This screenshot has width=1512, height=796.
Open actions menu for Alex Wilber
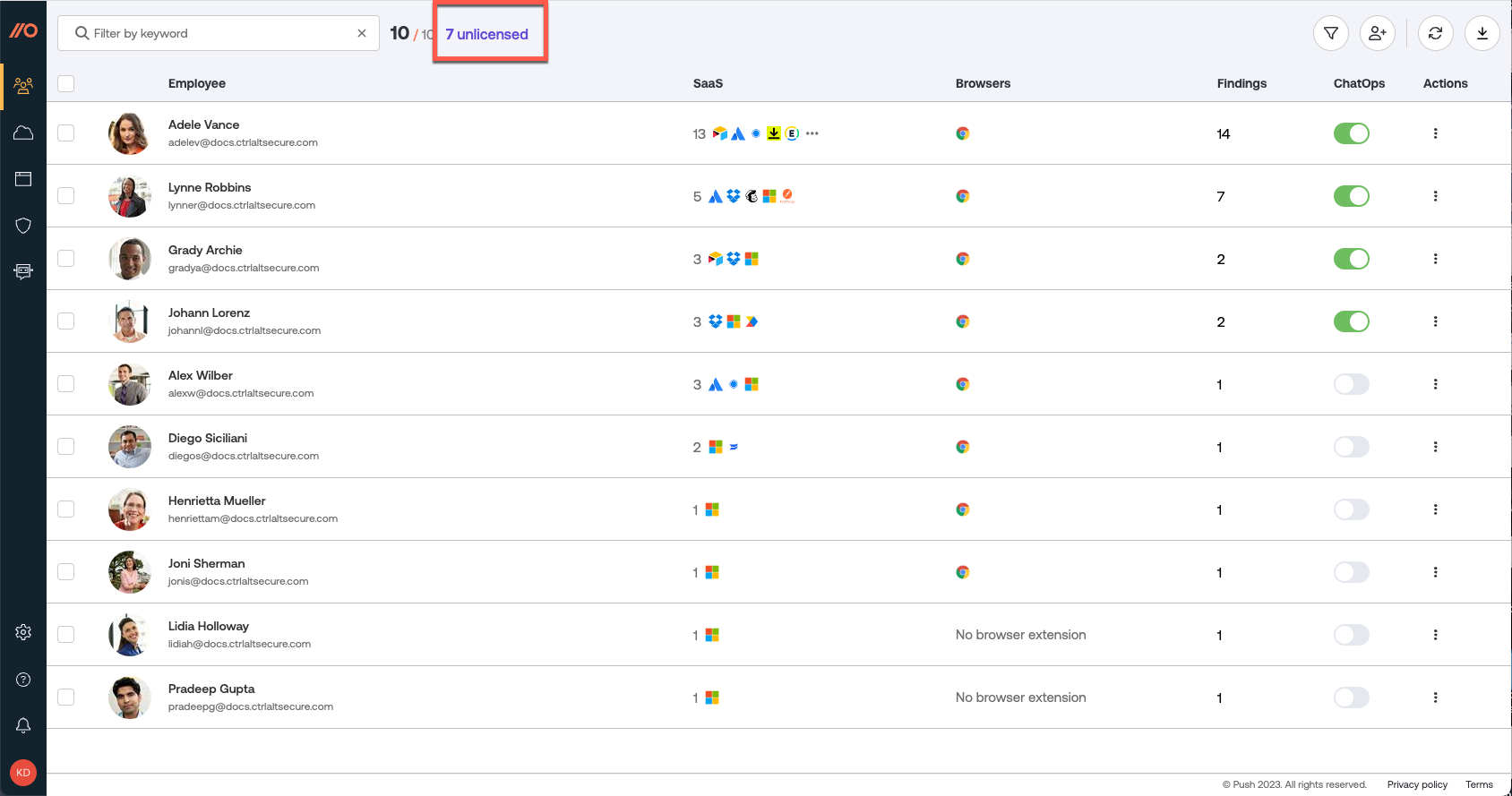(x=1435, y=384)
